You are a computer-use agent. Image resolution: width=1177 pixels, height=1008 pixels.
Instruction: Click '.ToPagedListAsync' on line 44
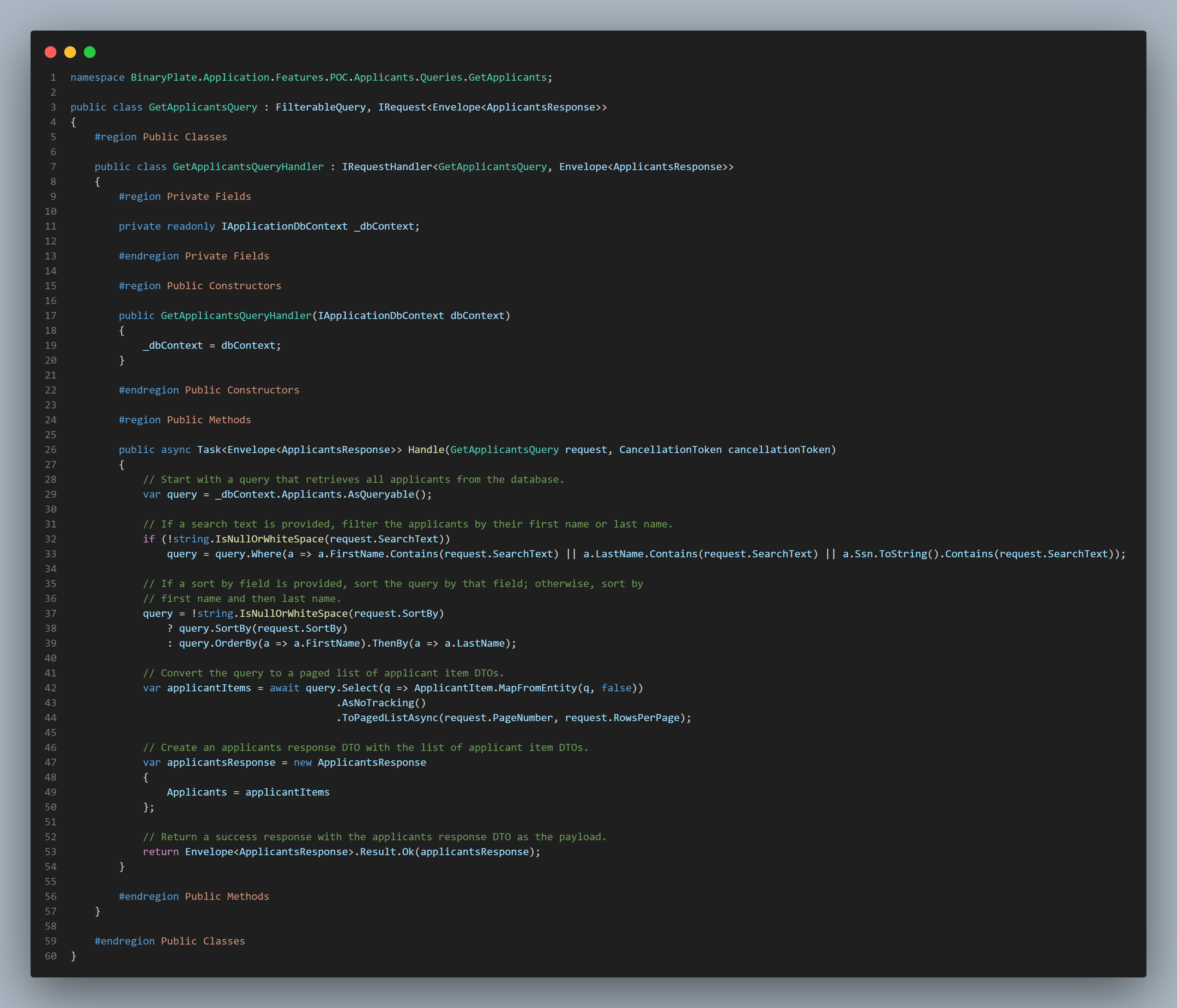tap(387, 718)
